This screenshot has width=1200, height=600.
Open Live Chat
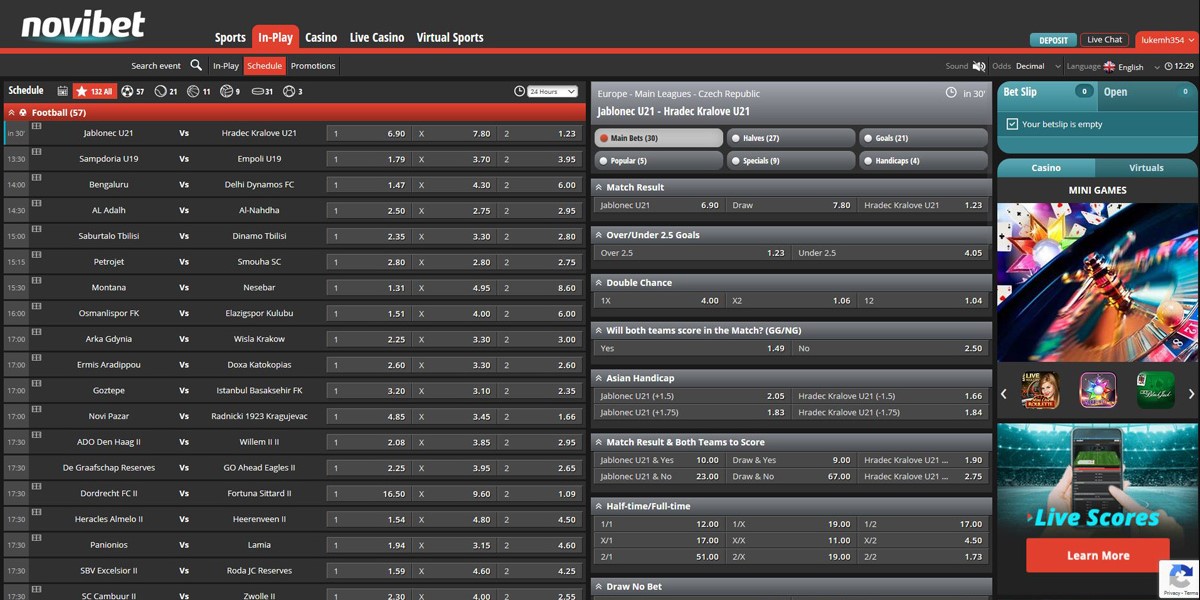(x=1105, y=40)
